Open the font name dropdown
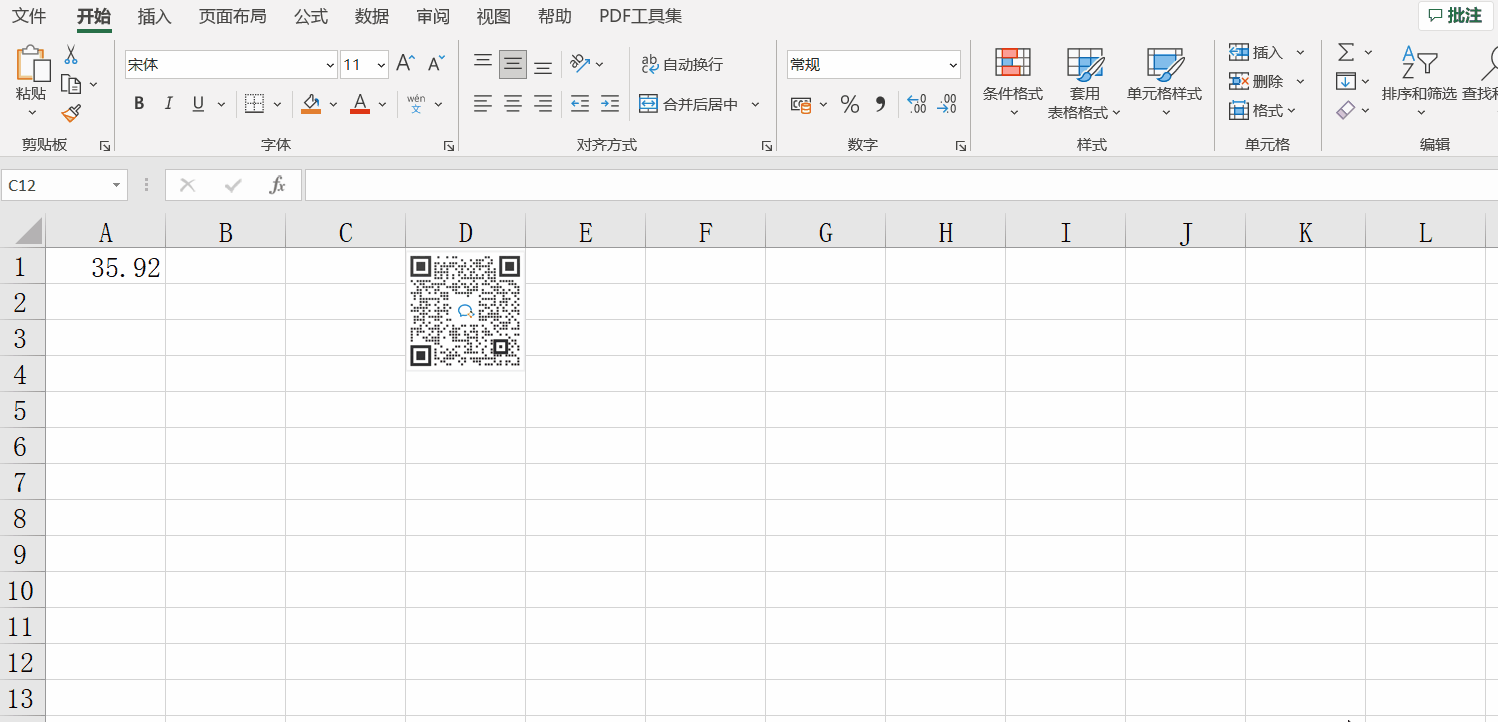The height and width of the screenshot is (722, 1498). tap(330, 64)
